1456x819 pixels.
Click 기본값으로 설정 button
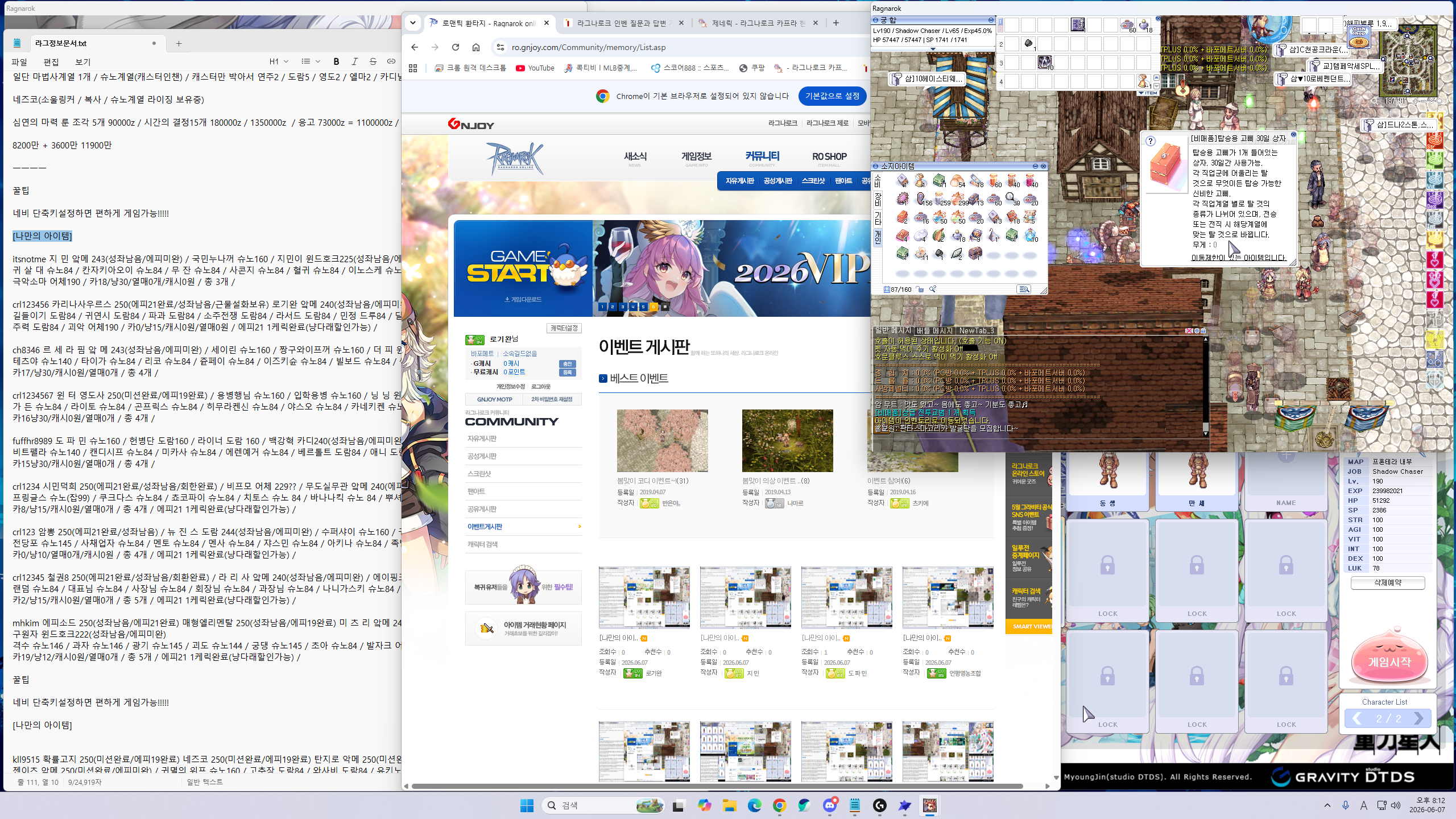pos(832,96)
